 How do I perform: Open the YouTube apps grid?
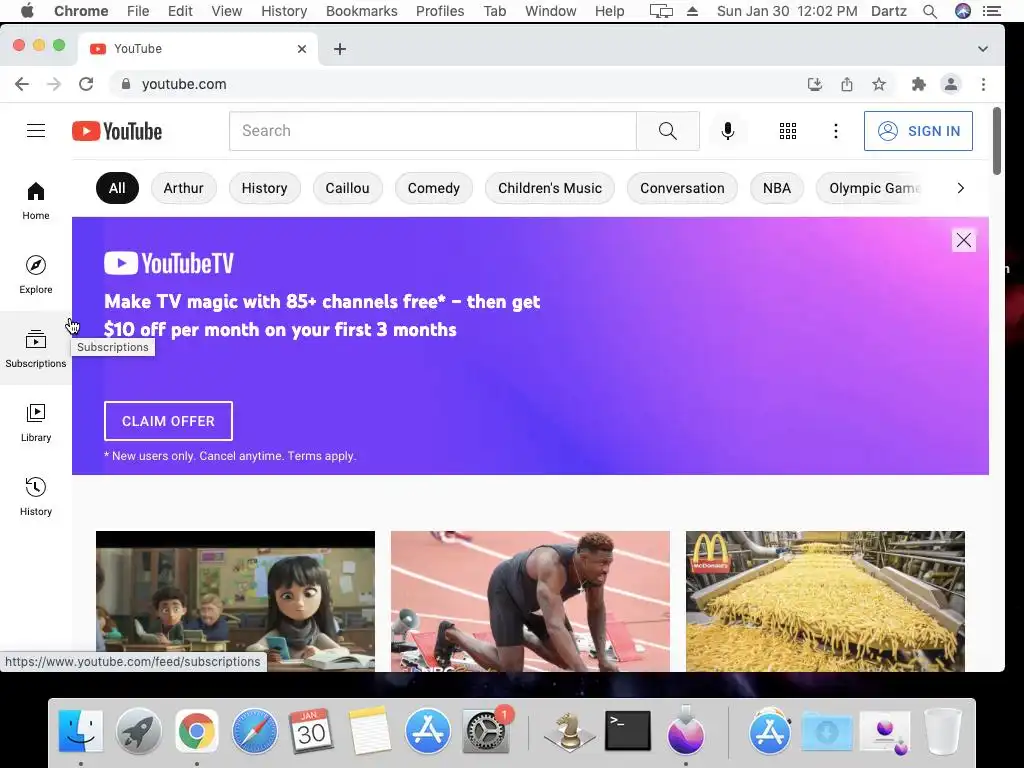(788, 131)
